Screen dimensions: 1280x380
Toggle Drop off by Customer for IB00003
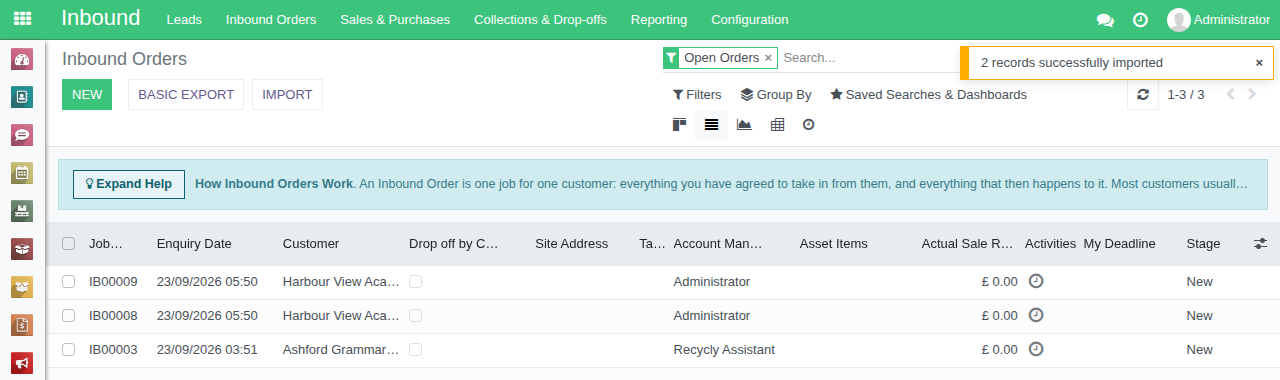[x=415, y=350]
